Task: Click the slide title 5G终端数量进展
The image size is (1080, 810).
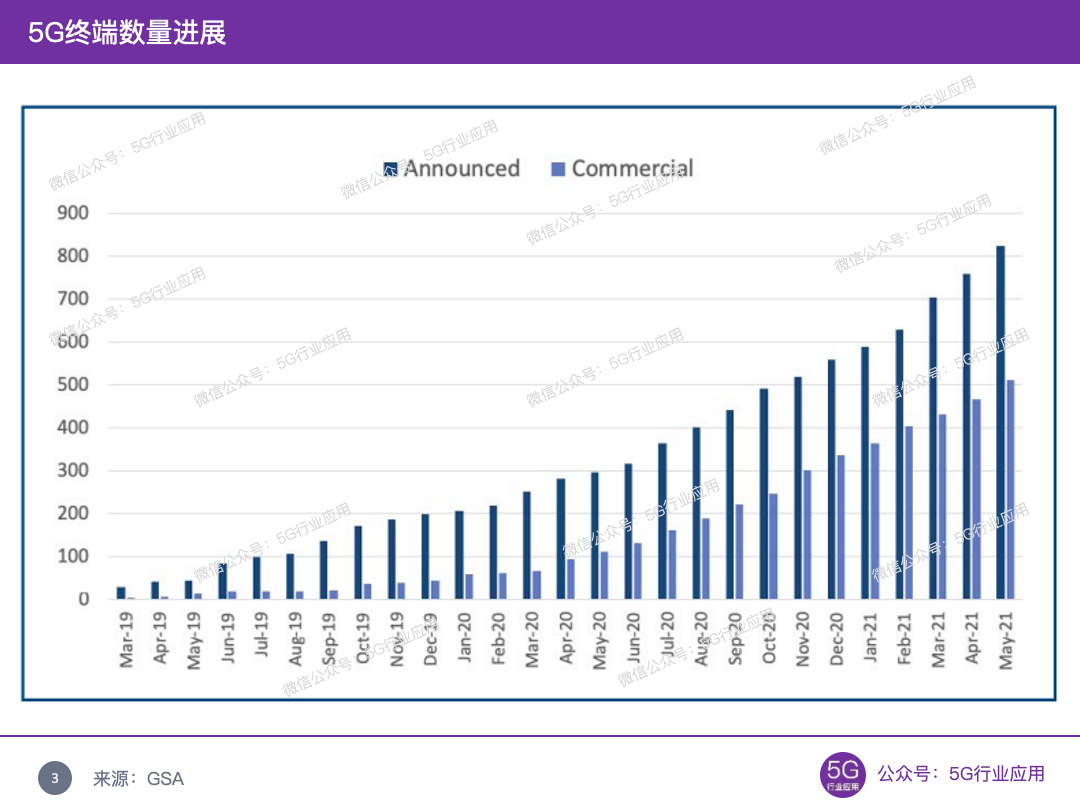Action: tap(127, 32)
